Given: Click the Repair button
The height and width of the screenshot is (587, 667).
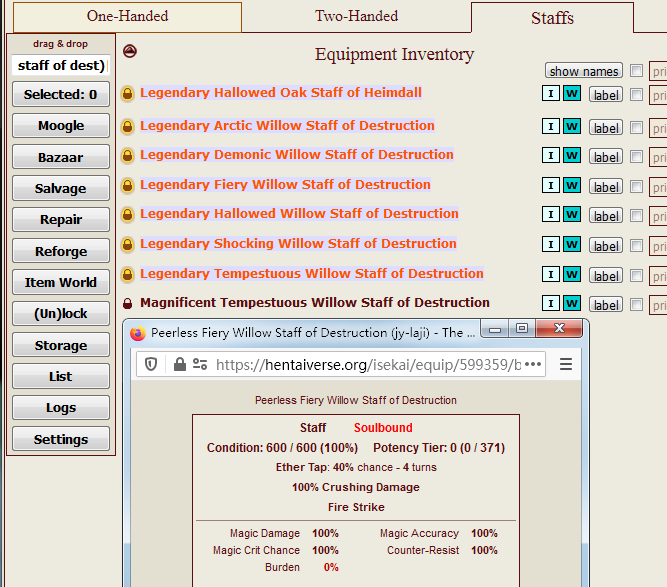Looking at the screenshot, I should pos(61,219).
